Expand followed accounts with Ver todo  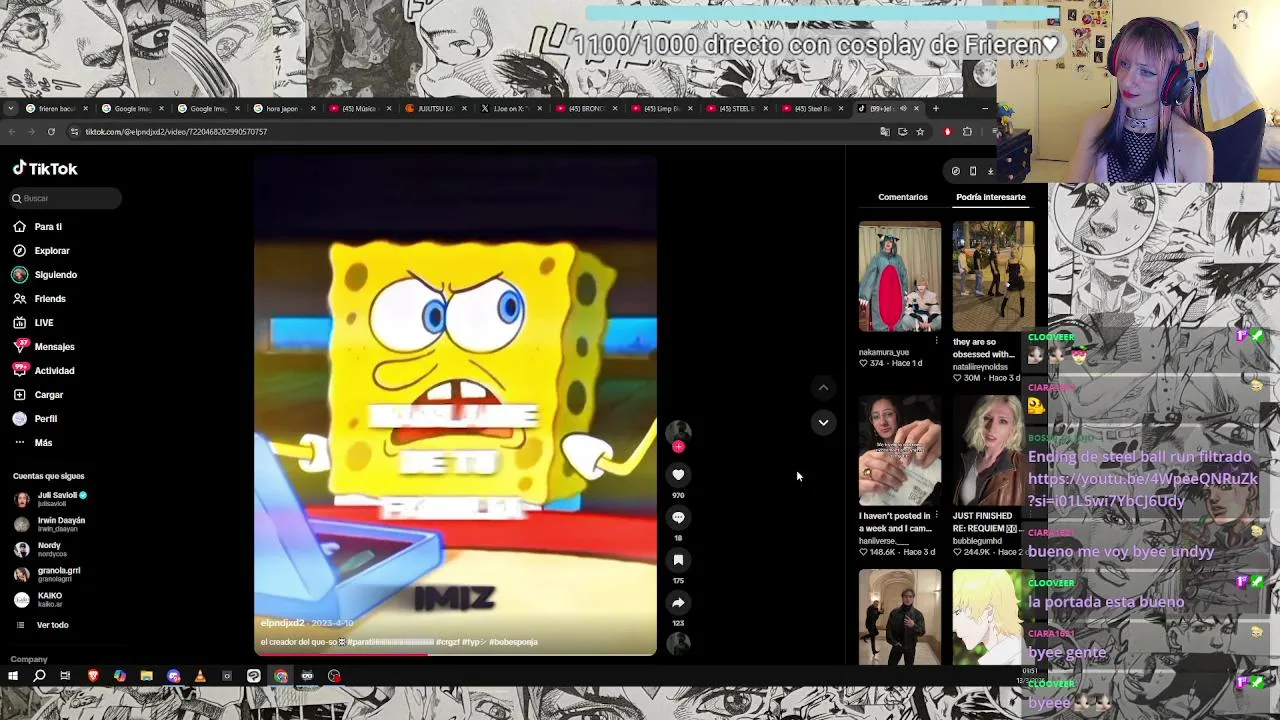pos(52,625)
